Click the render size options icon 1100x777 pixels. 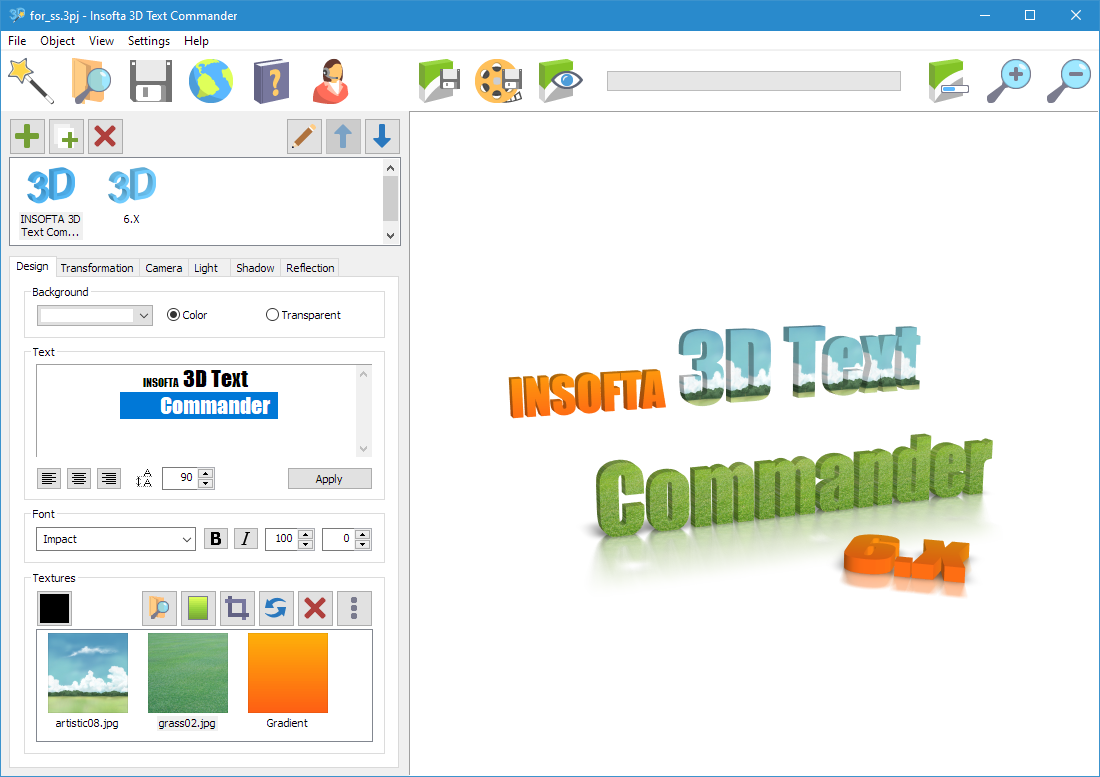(948, 81)
